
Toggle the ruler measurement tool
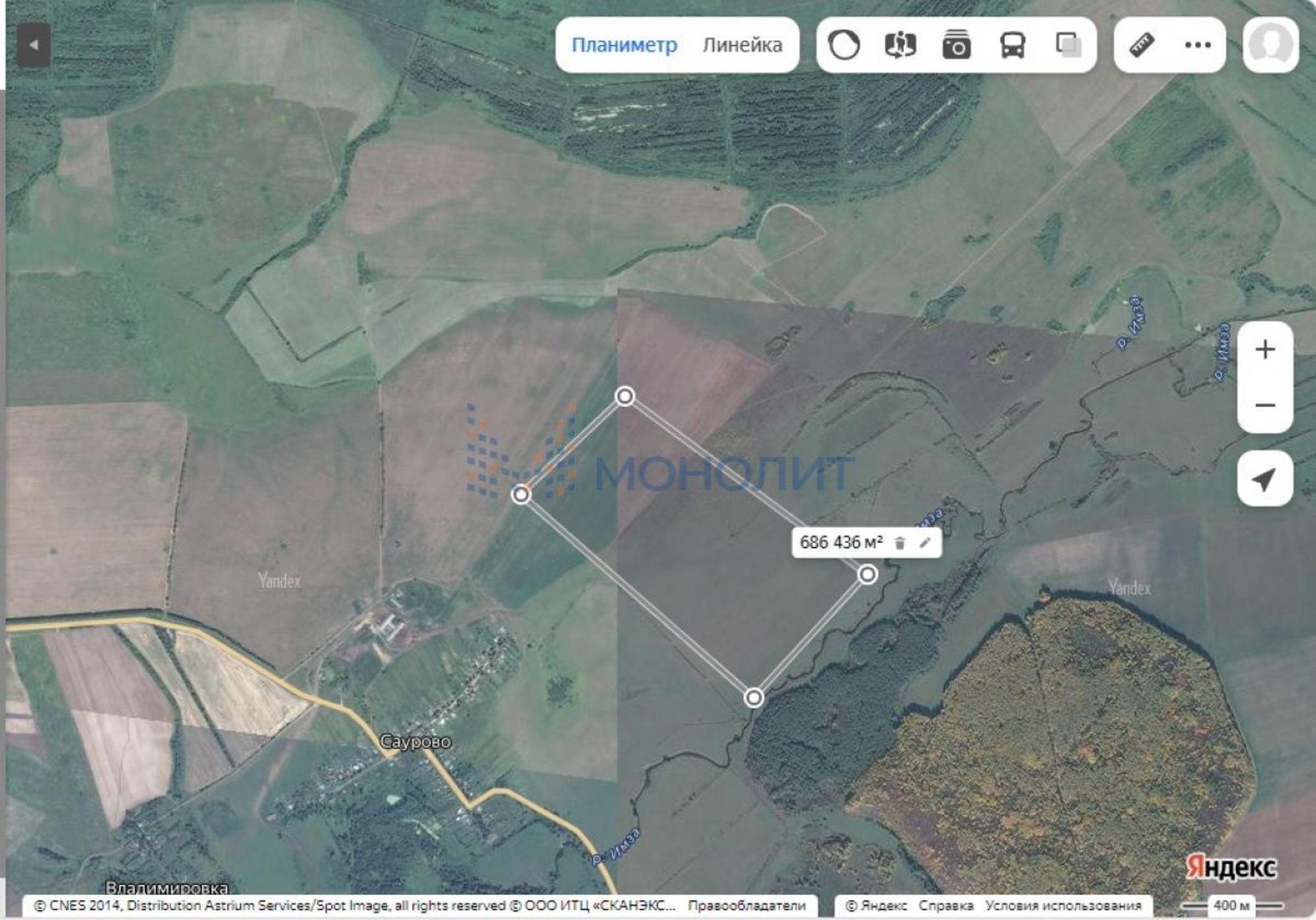(1142, 45)
